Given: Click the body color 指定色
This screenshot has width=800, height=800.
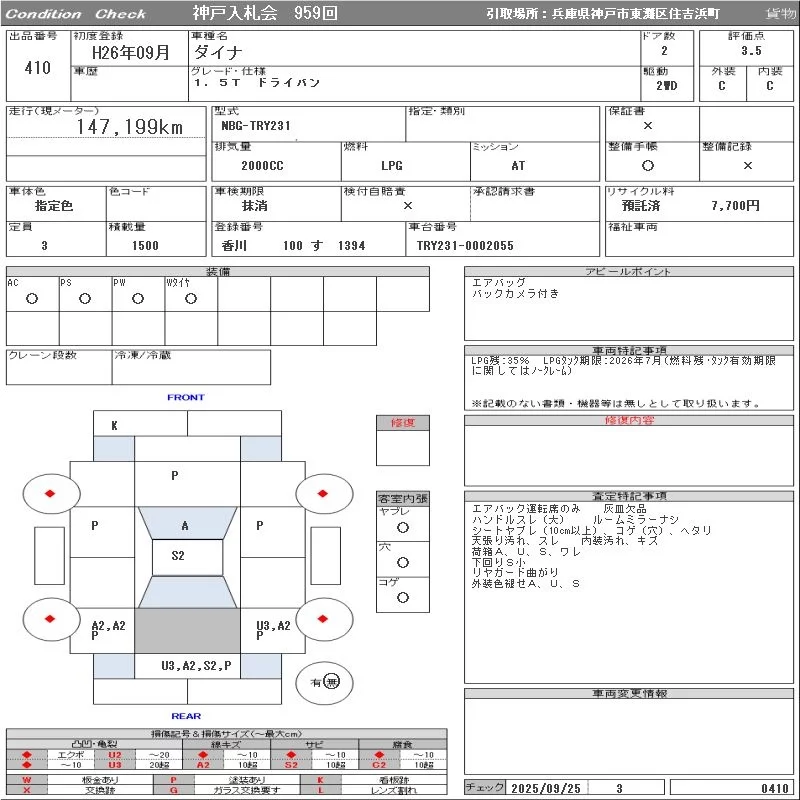Looking at the screenshot, I should 54,206.
